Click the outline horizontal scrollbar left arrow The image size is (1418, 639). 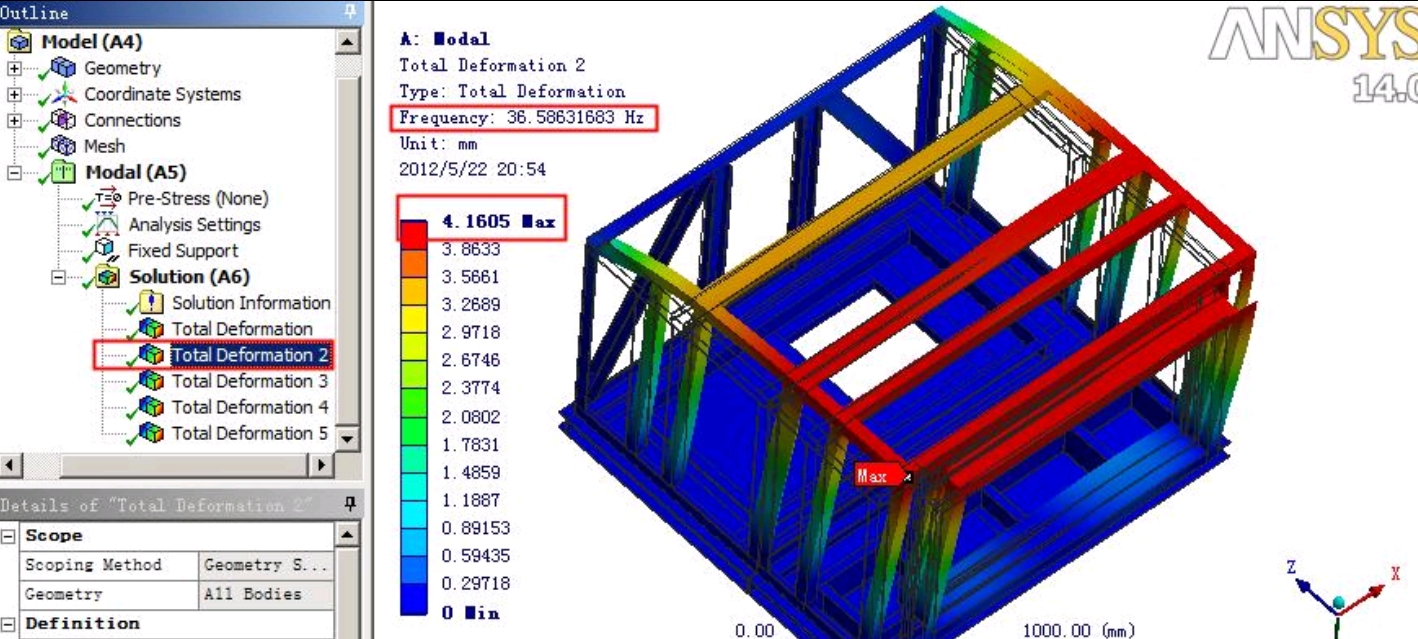point(10,465)
